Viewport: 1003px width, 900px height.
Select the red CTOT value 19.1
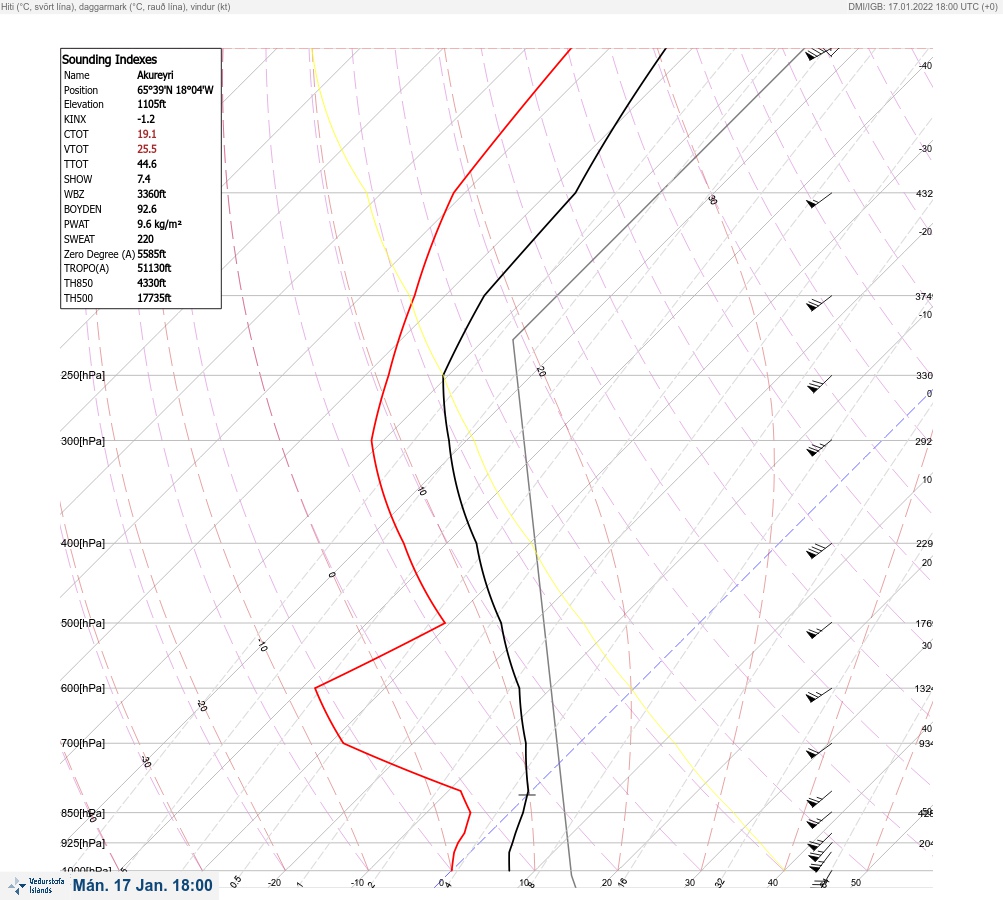146,134
